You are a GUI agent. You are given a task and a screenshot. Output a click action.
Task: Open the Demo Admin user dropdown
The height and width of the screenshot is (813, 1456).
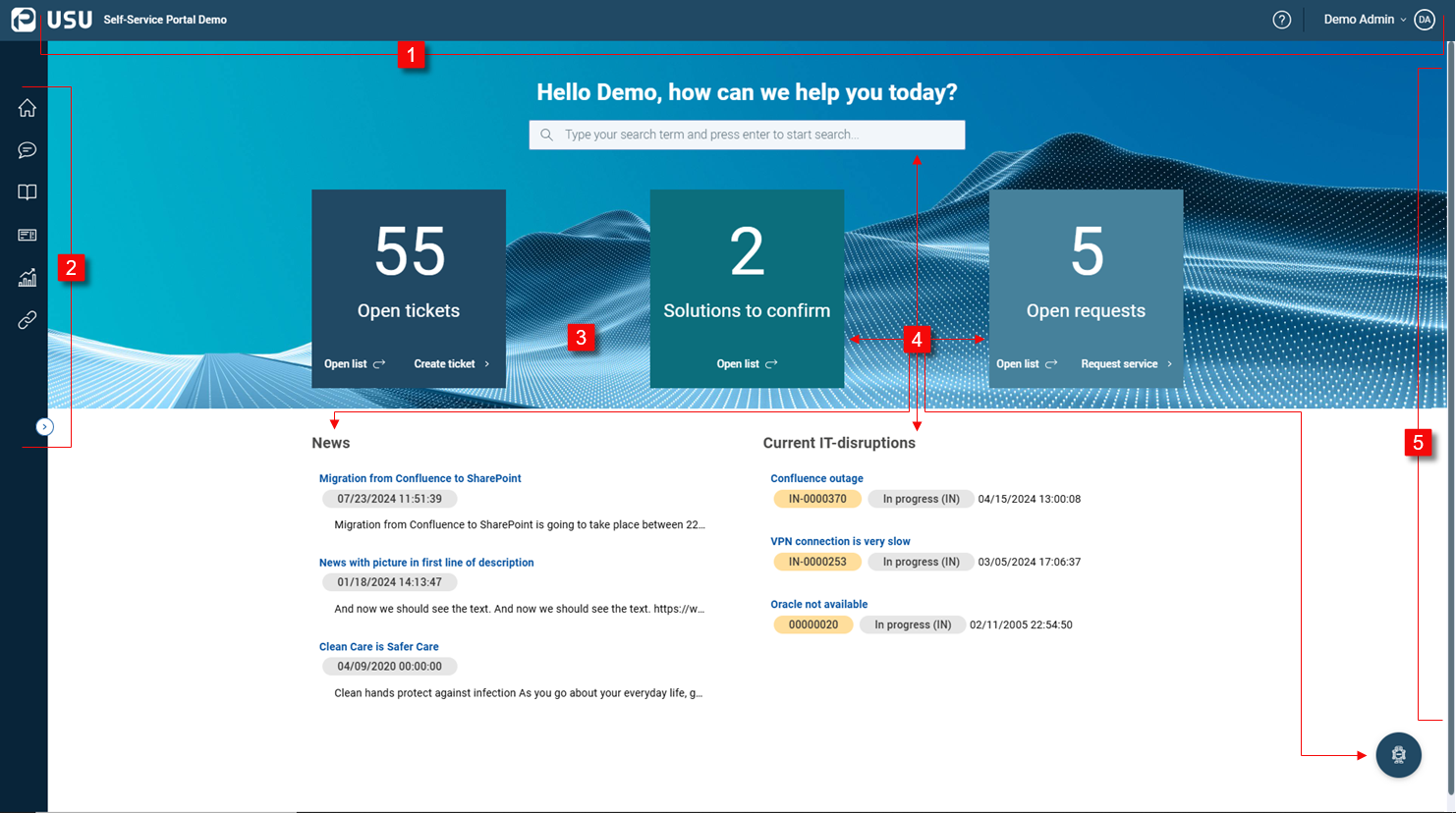[1365, 20]
